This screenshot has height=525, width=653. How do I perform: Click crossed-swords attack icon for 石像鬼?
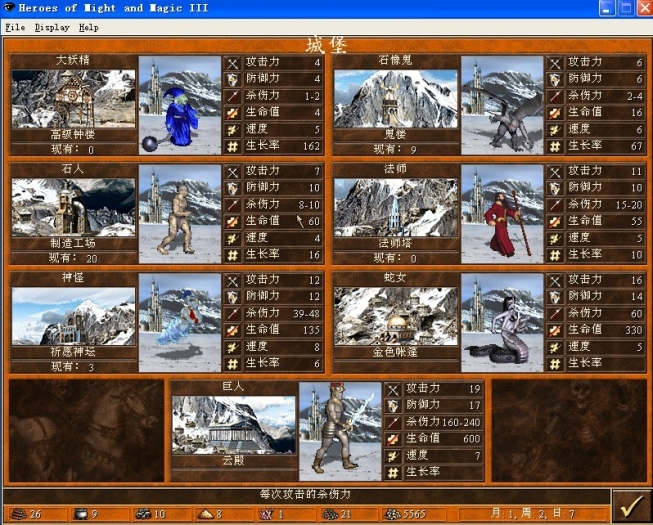555,63
